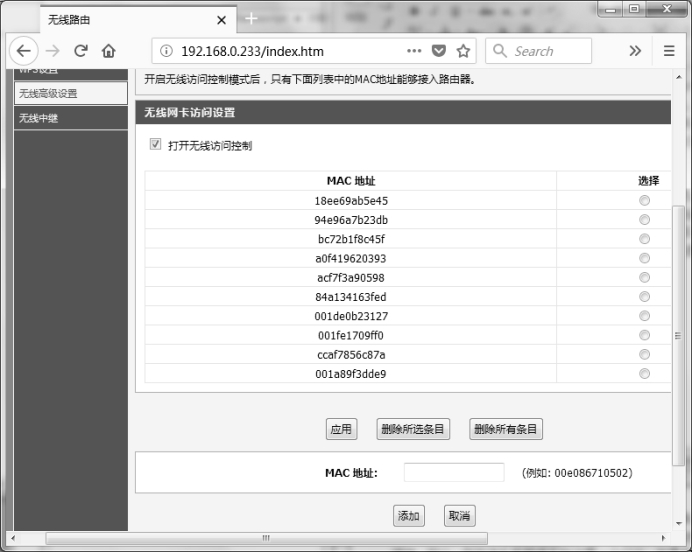Screen dimensions: 692x552
Task: Click the address bar URL
Action: 252,51
